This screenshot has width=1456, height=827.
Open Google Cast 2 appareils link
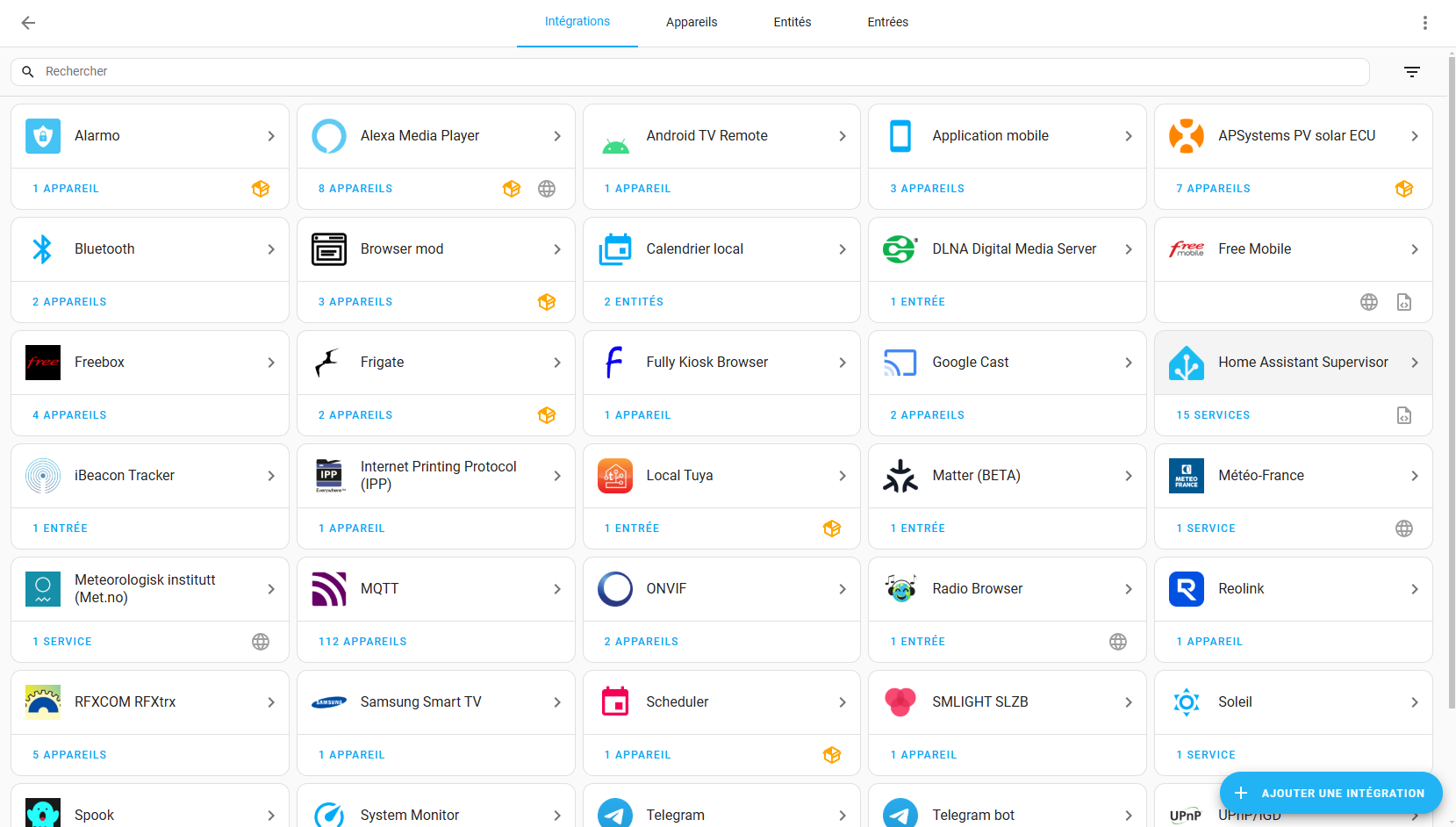[927, 415]
